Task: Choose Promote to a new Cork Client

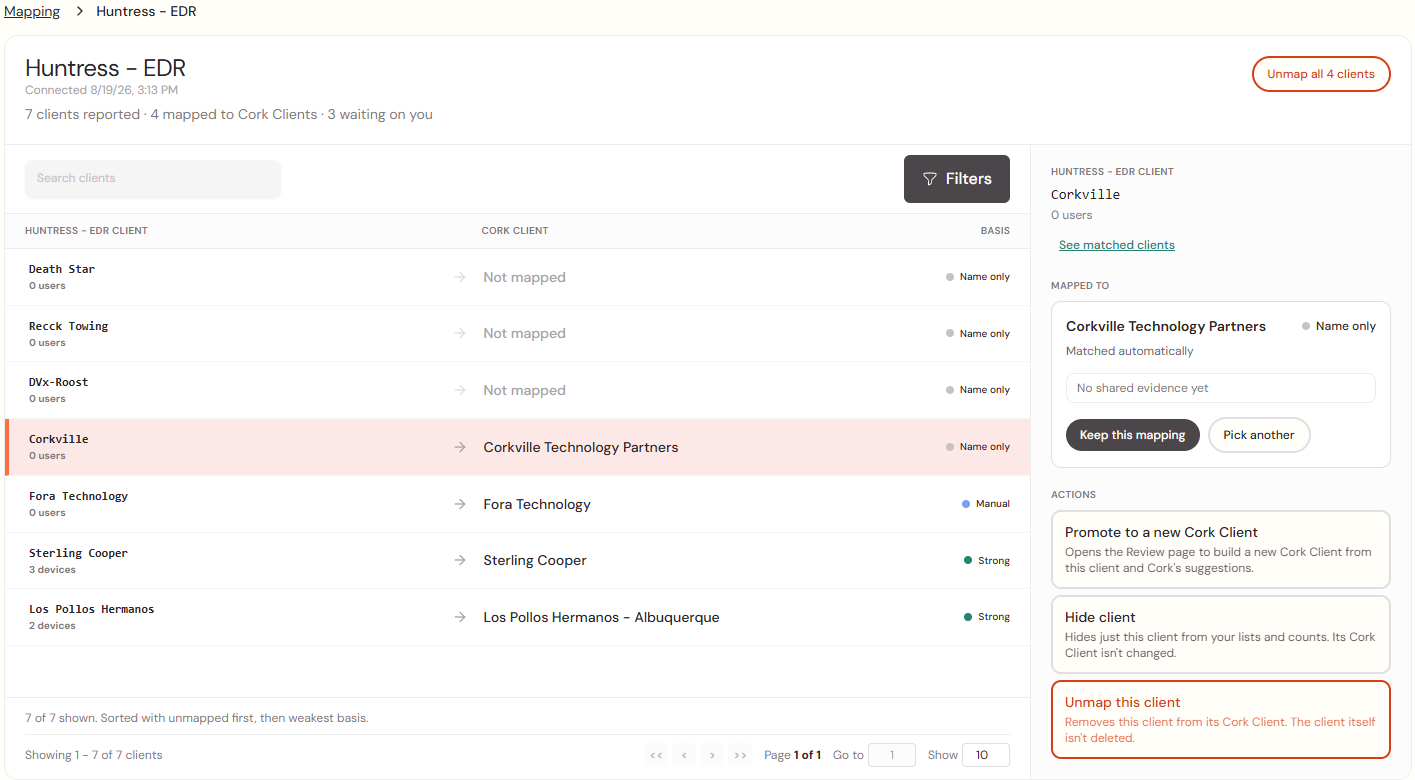Action: [1221, 549]
